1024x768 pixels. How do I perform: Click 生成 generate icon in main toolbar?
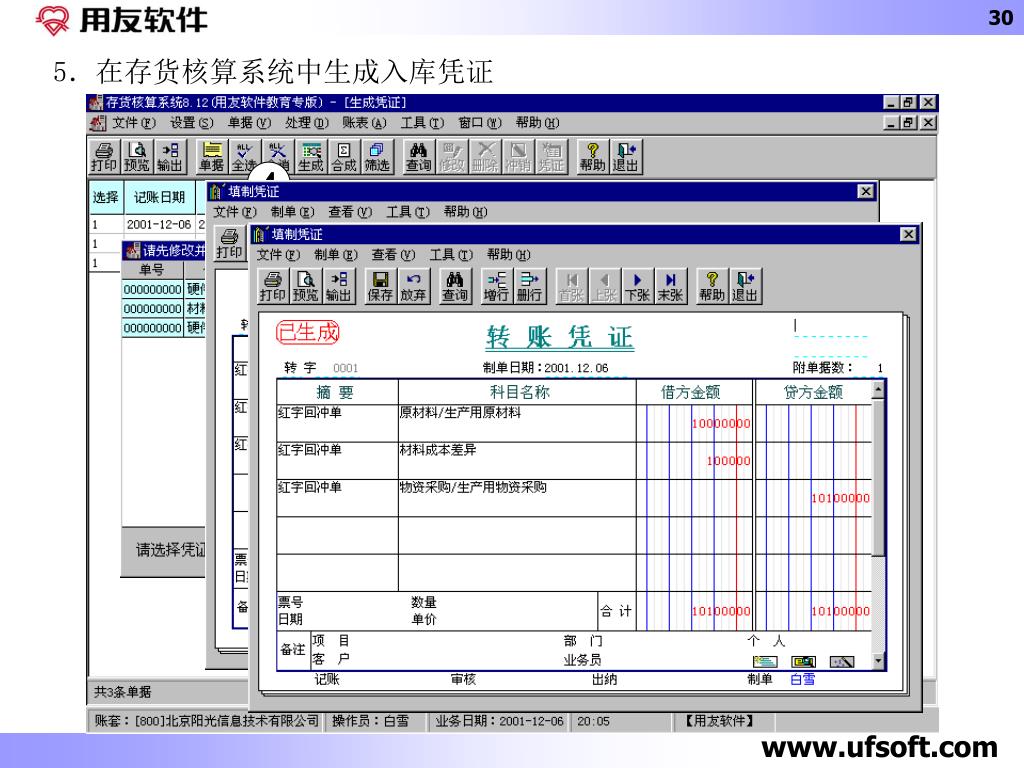point(311,157)
